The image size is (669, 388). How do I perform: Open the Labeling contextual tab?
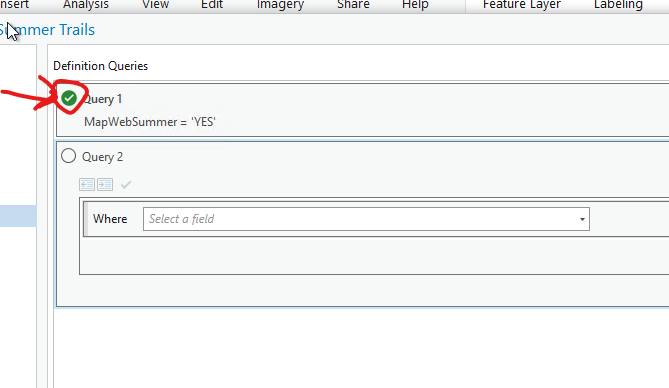coord(618,5)
